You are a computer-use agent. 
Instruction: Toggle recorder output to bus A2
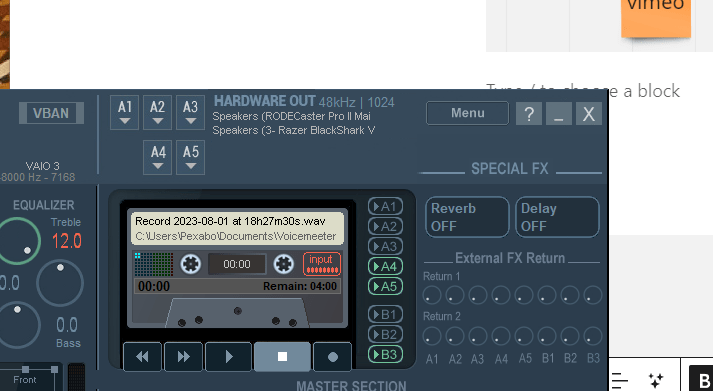[385, 226]
